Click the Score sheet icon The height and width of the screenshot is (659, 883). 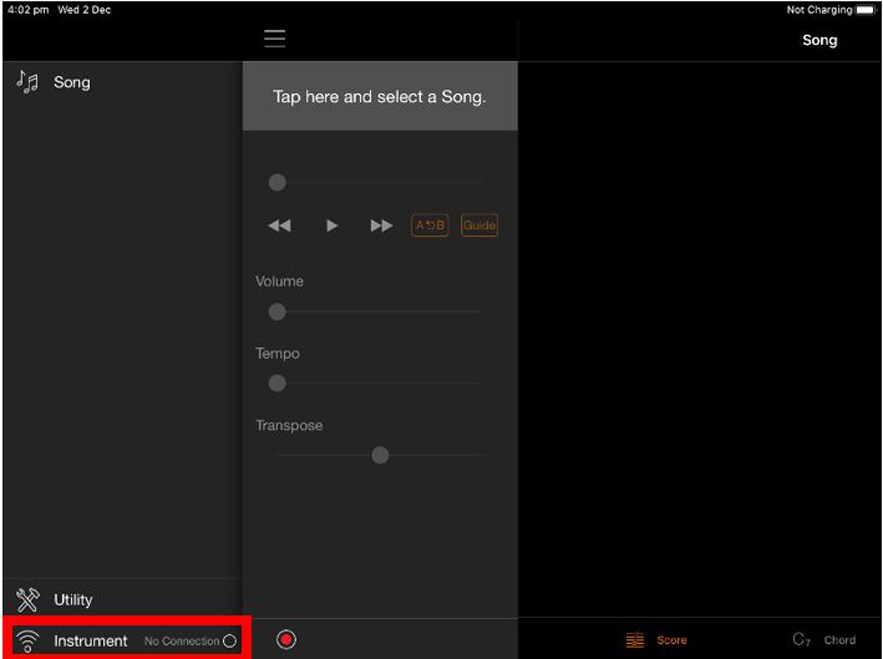(x=635, y=640)
